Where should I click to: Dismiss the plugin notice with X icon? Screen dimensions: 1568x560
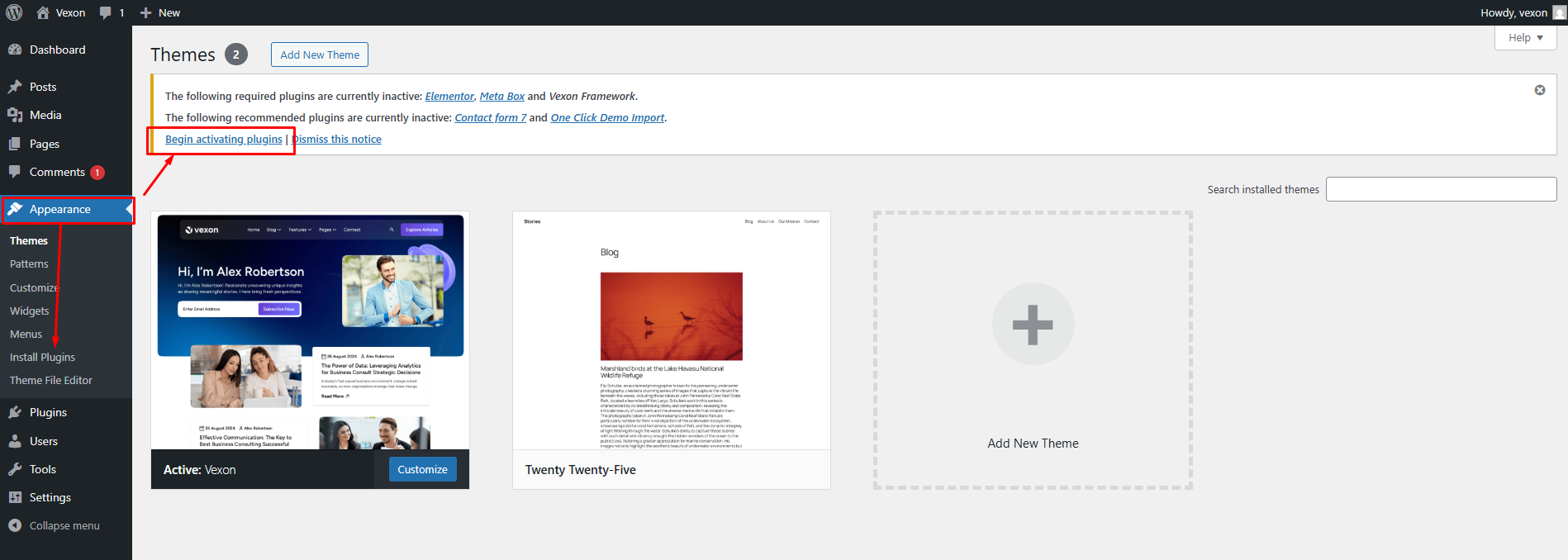1540,90
